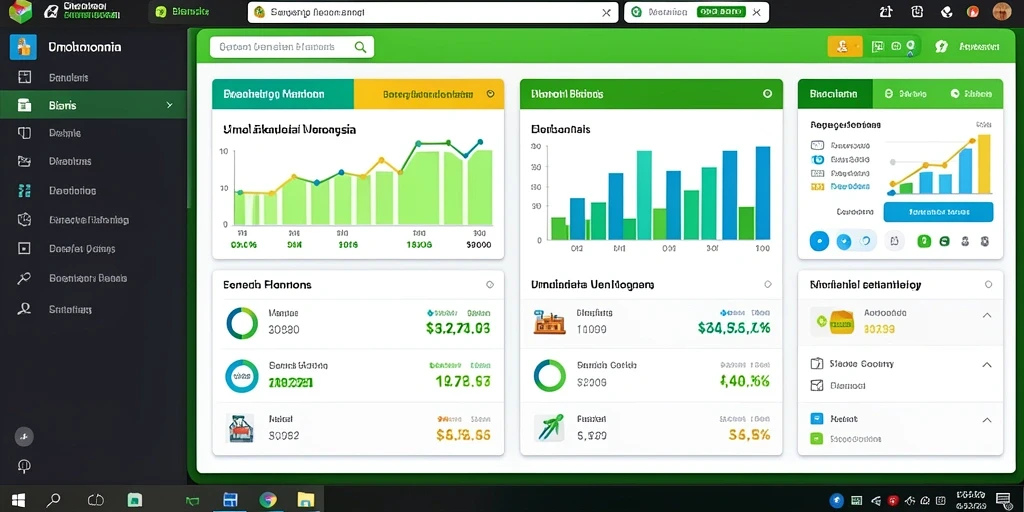The height and width of the screenshot is (512, 1024).
Task: Click the blue button under the mini chart
Action: tap(938, 212)
